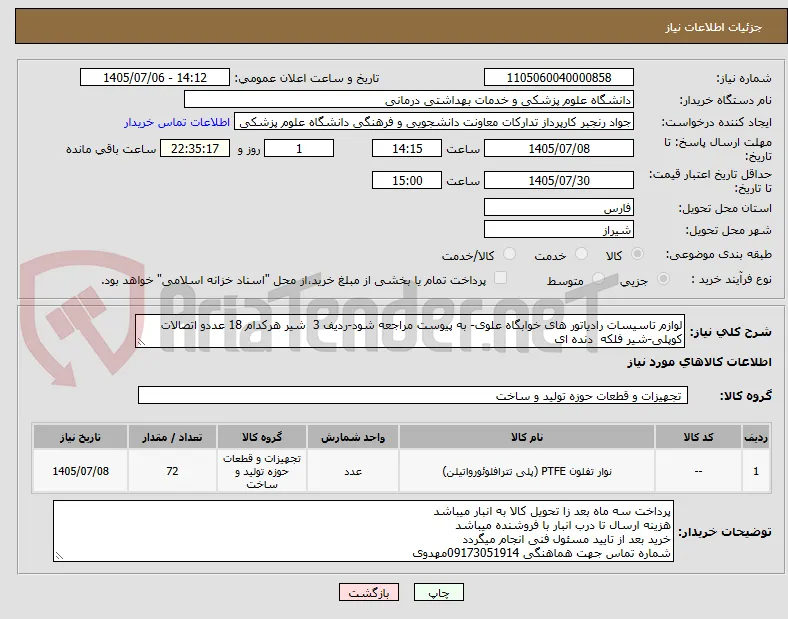788x619 pixels.
Task: Click the row number 1 cell
Action: tap(756, 471)
